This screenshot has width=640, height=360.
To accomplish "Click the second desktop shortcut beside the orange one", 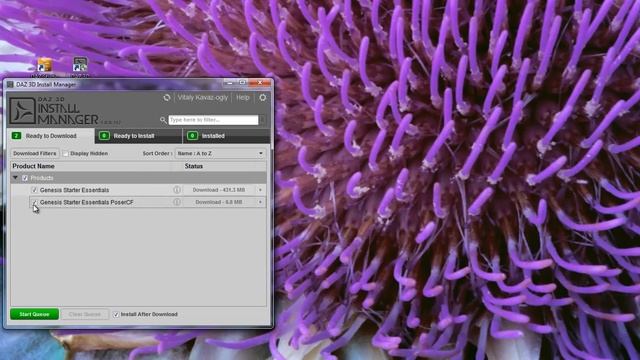I will pos(80,65).
